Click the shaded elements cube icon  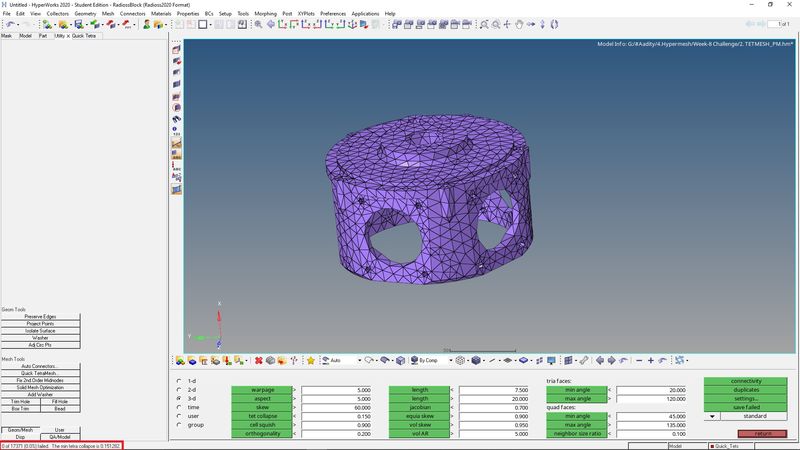(x=476, y=361)
